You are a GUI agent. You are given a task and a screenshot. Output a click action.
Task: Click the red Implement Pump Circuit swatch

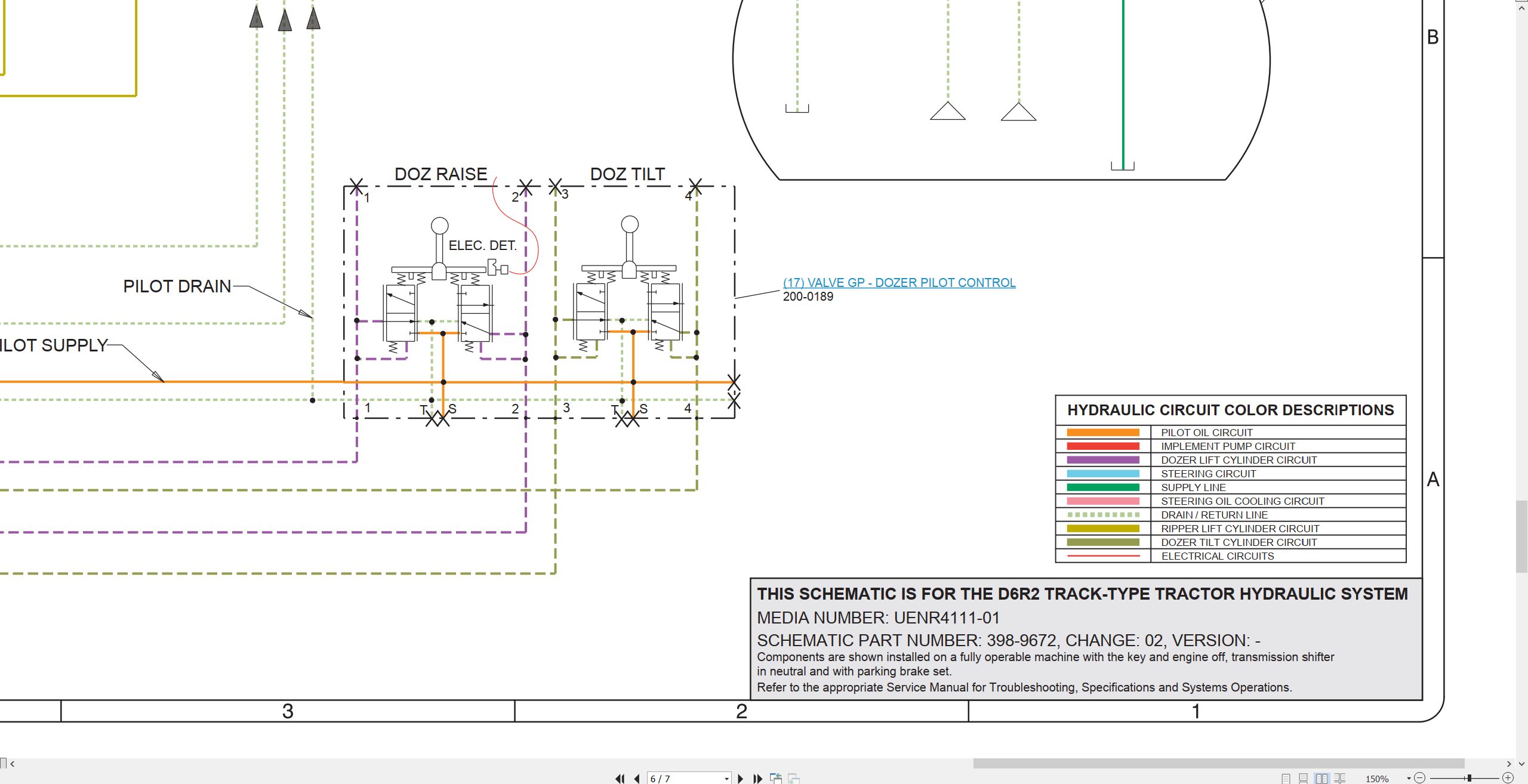1103,446
